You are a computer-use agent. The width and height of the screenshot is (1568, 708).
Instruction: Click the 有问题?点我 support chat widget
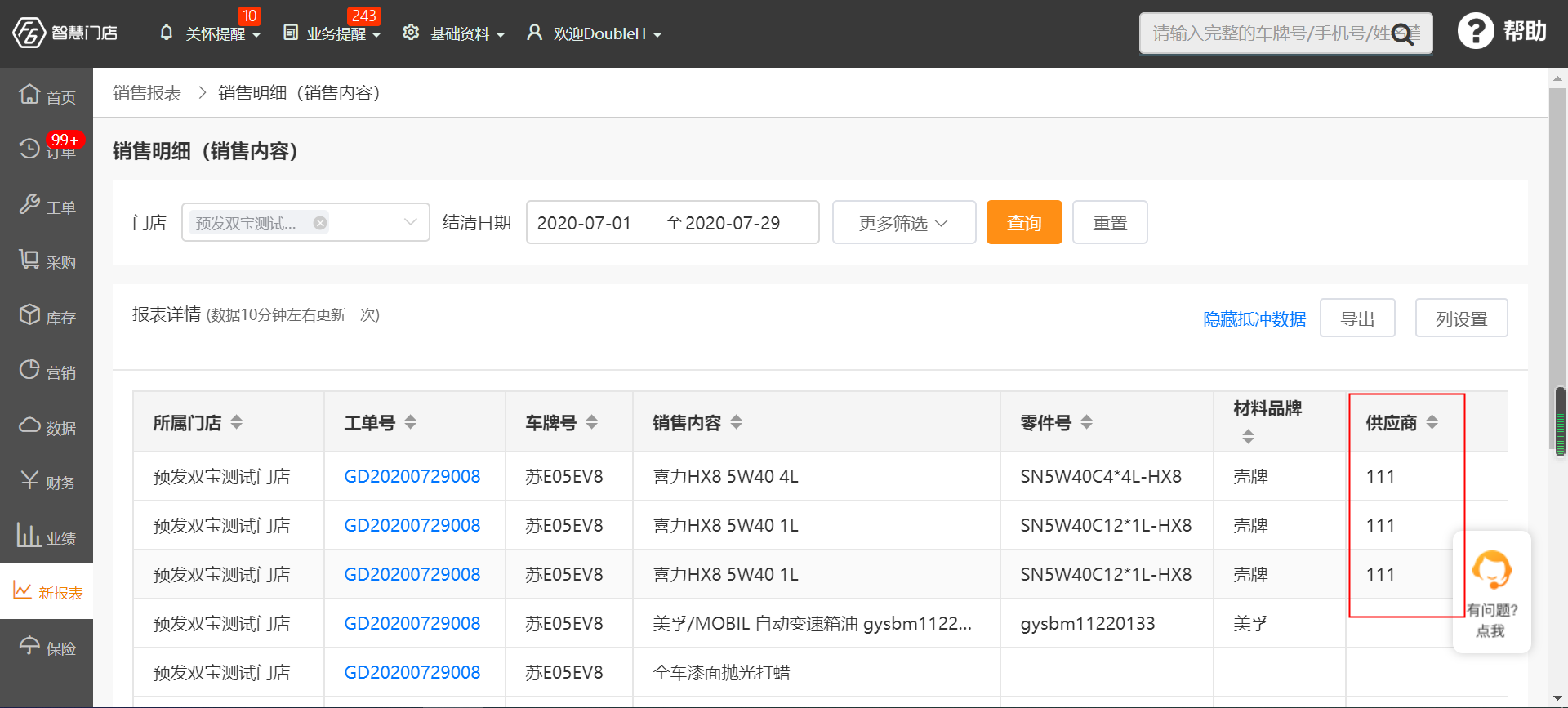pos(1491,593)
